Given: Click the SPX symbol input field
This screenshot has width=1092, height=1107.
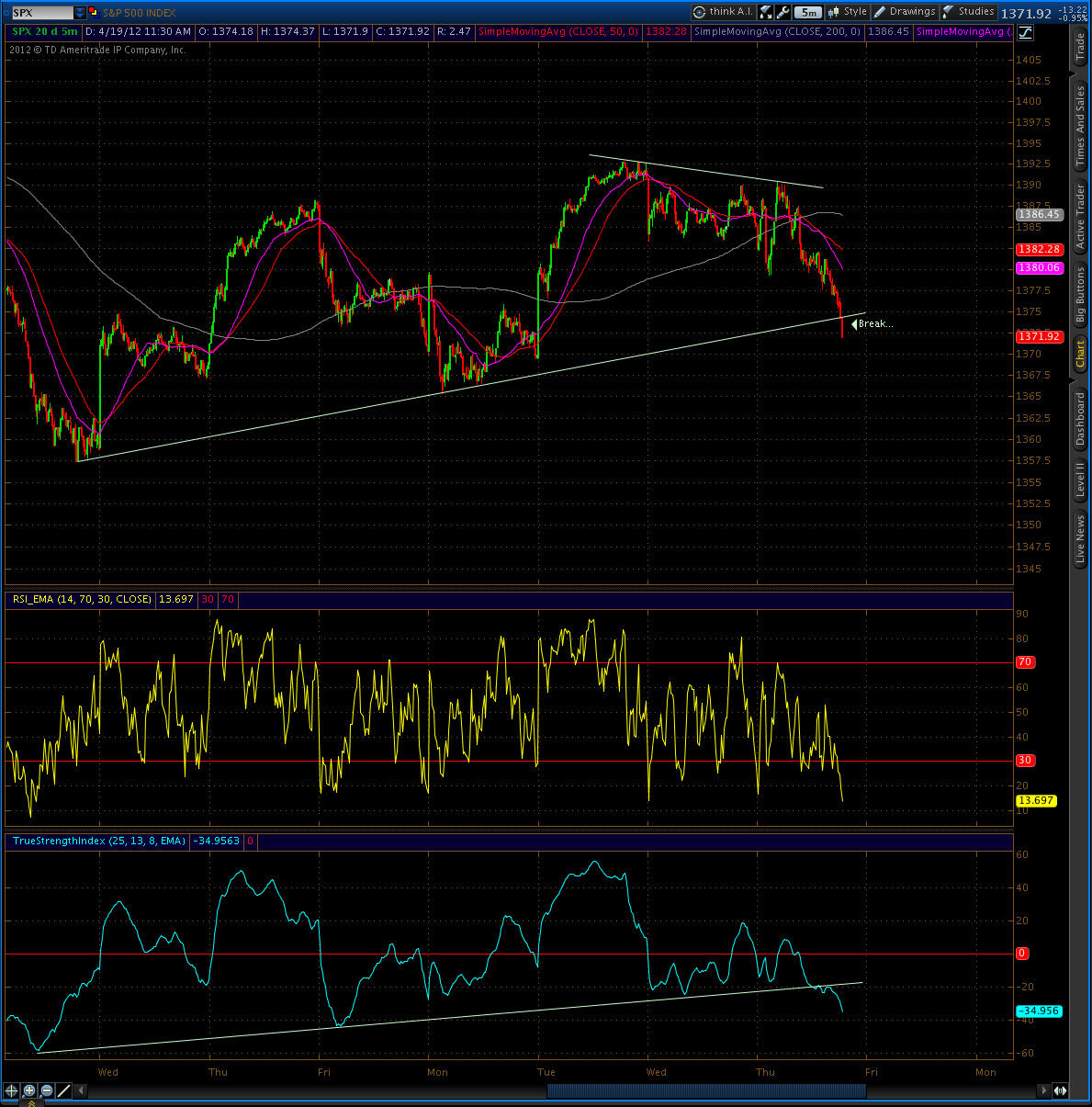Looking at the screenshot, I should (x=42, y=13).
